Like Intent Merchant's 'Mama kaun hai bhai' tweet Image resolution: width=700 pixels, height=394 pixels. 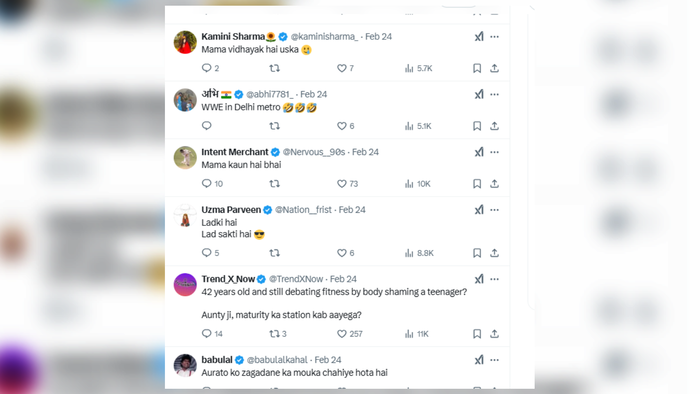tap(347, 184)
